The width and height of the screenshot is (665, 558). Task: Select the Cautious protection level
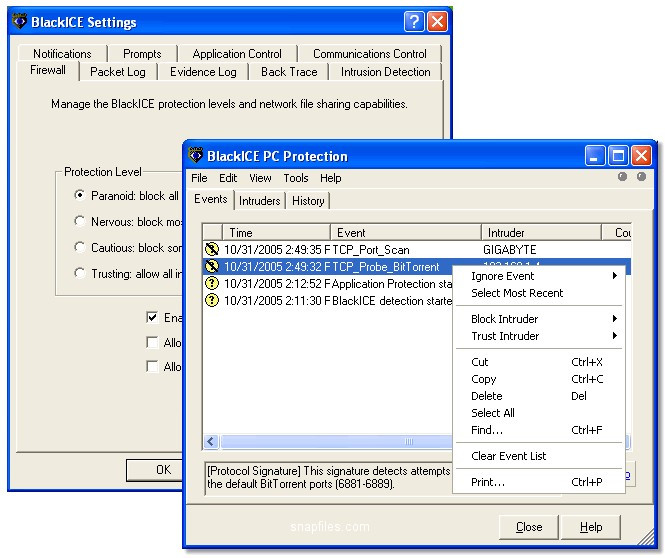coord(79,247)
